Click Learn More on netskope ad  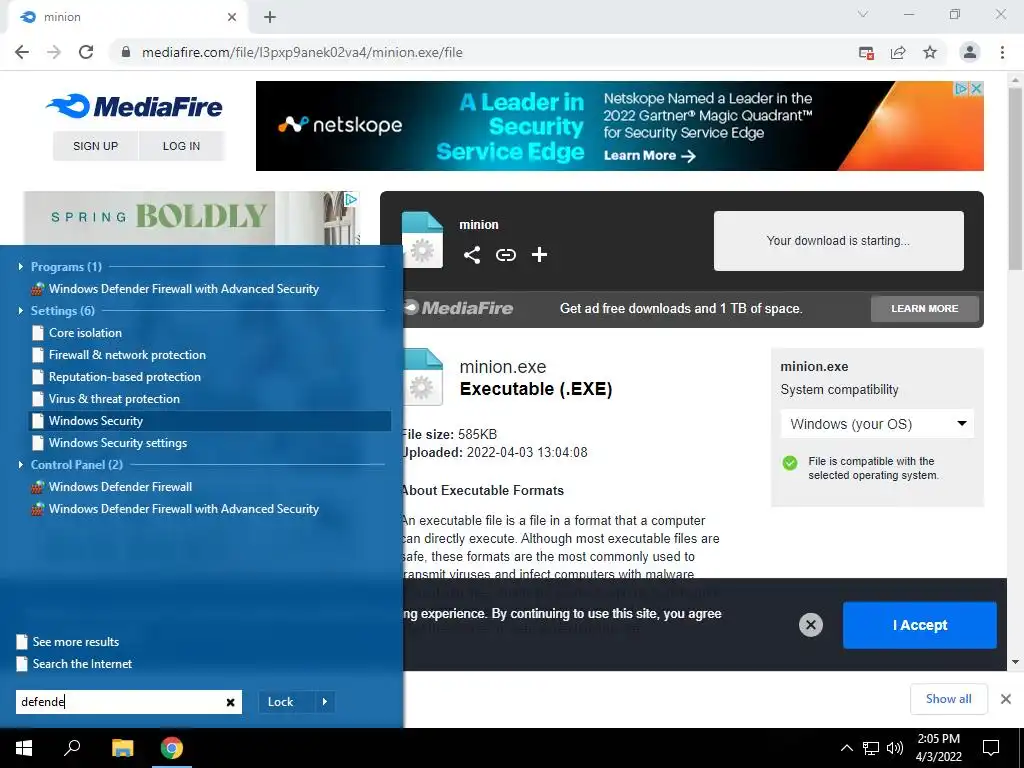point(649,155)
